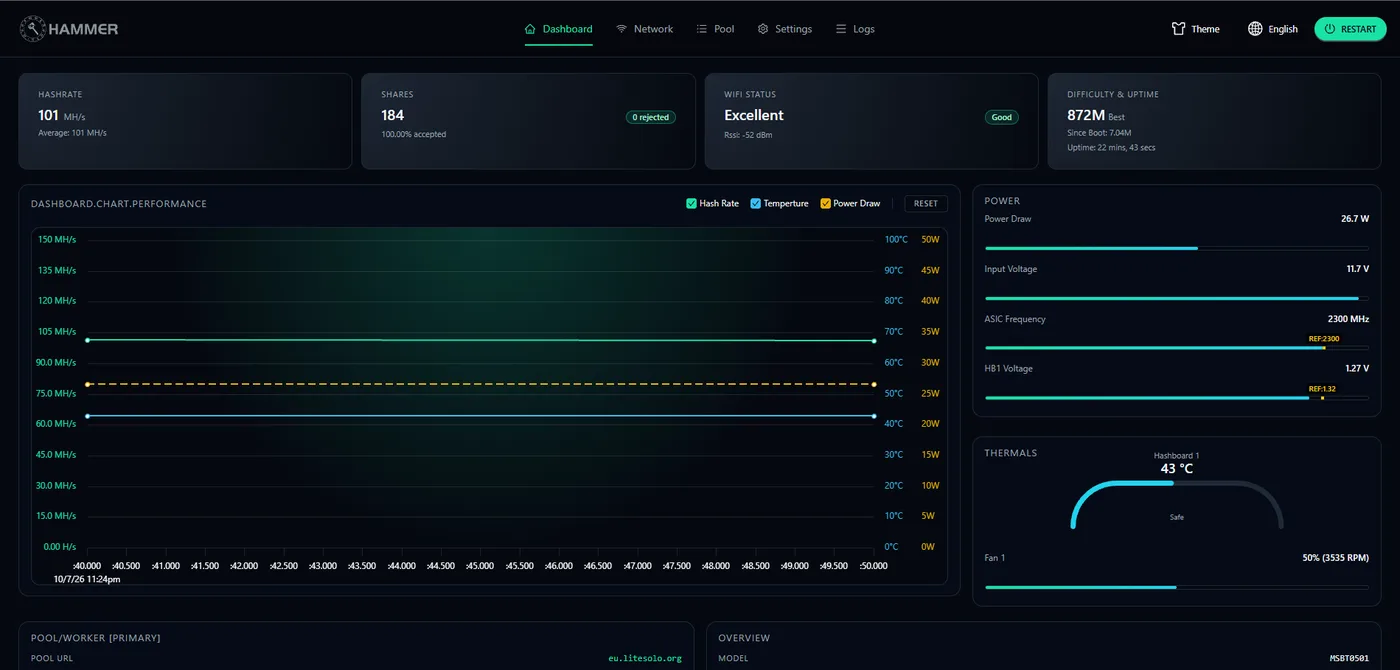Toggle the Power Draw checkbox
Viewport: 1400px width, 670px height.
[x=825, y=203]
